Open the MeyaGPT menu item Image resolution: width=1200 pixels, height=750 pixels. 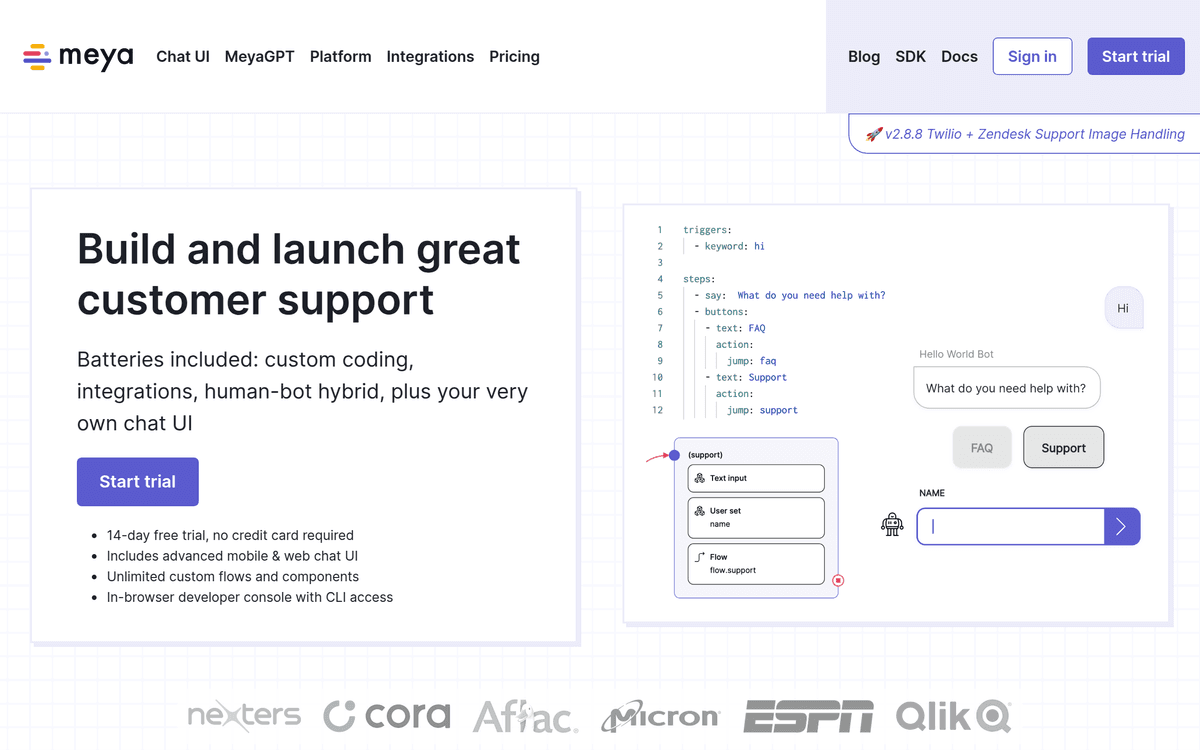260,57
